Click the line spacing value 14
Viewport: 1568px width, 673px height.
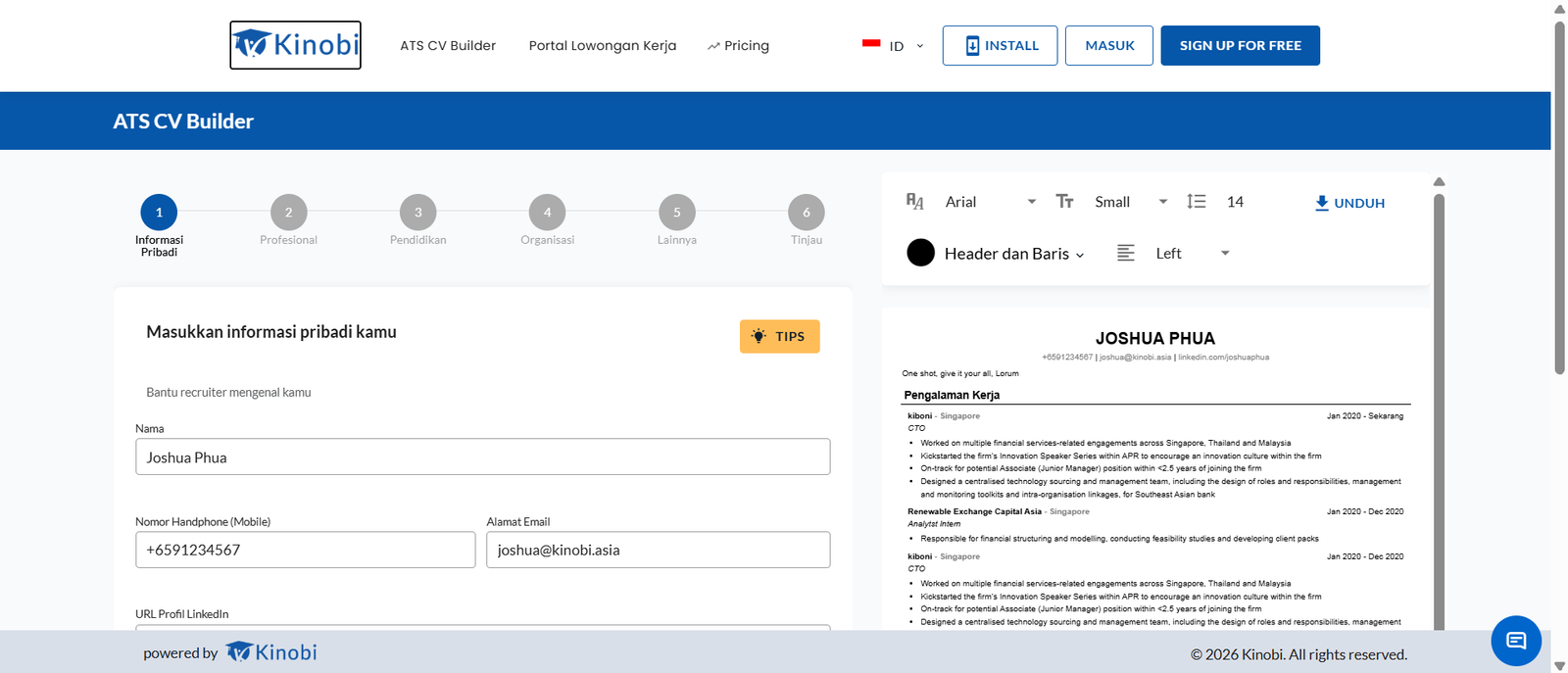tap(1235, 202)
